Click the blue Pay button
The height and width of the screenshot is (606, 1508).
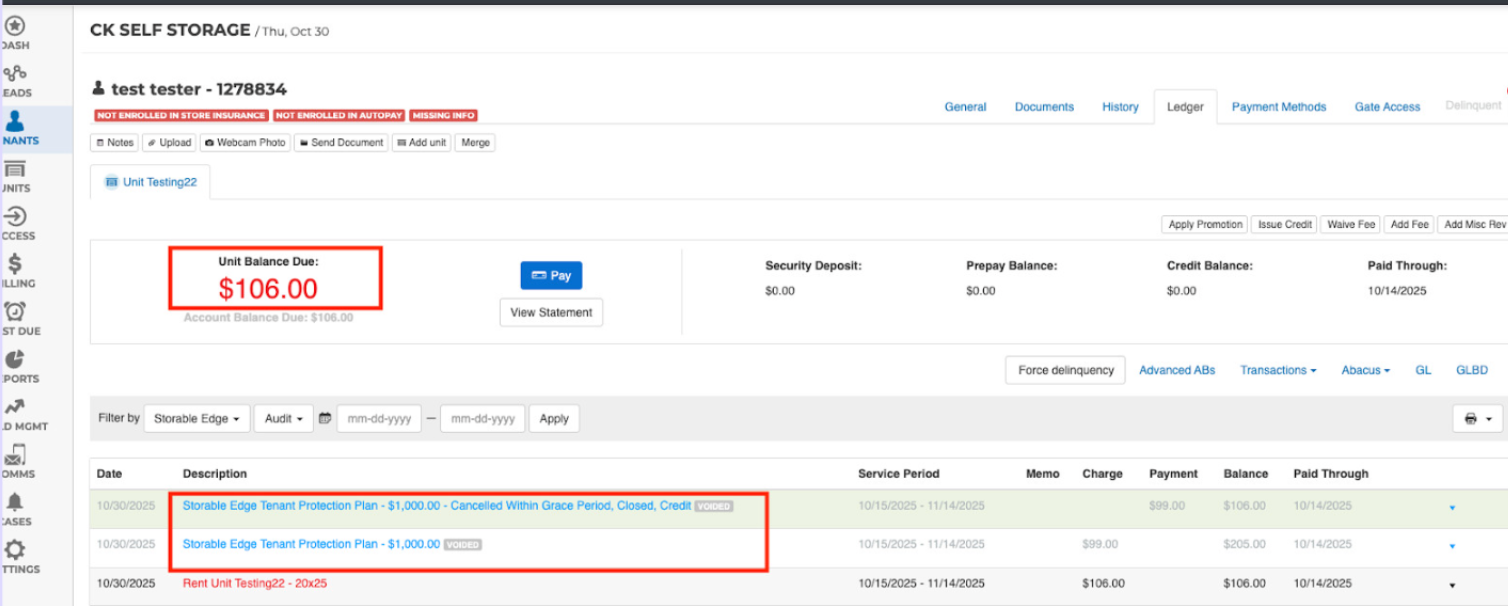click(551, 275)
